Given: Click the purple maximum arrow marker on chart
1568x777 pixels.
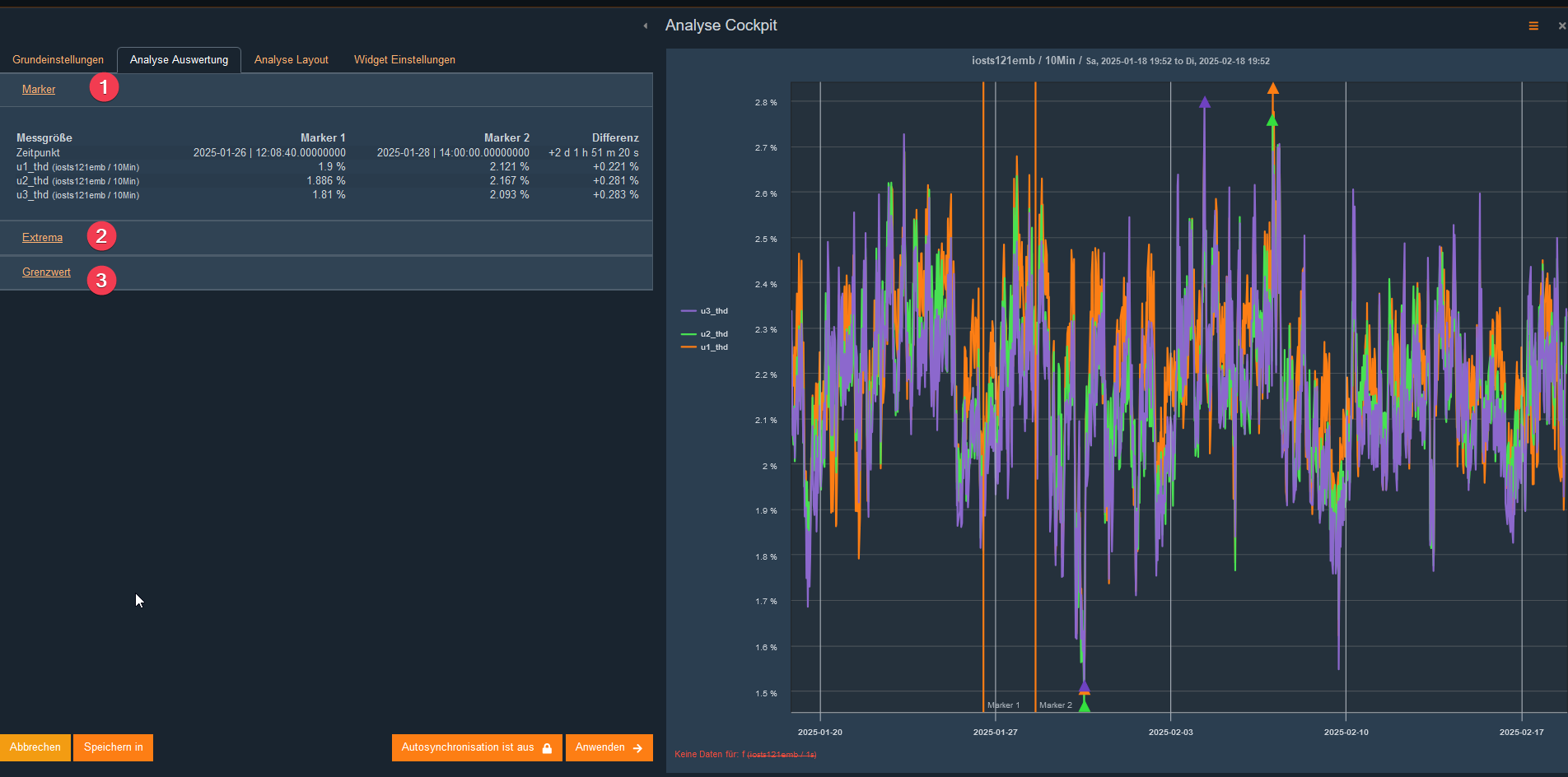Looking at the screenshot, I should [x=1205, y=103].
